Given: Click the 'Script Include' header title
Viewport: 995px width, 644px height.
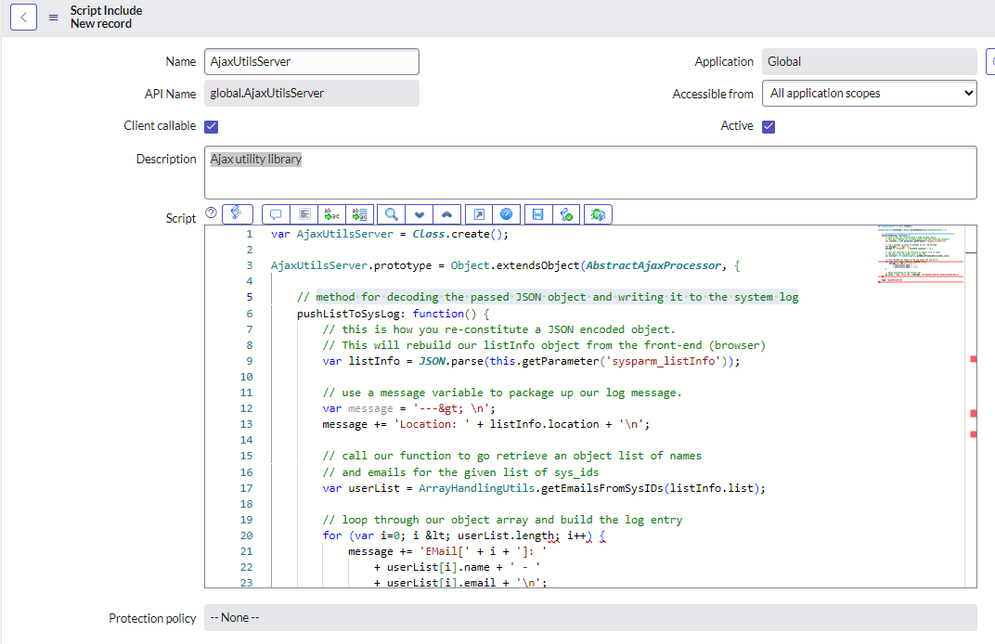Looking at the screenshot, I should coord(106,11).
